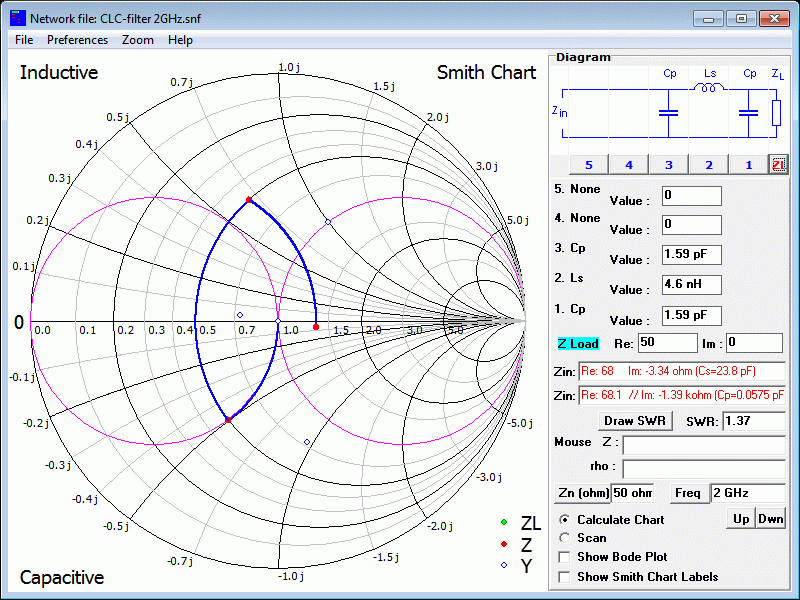Click the ZL load resistor symbol in diagram

[x=776, y=113]
